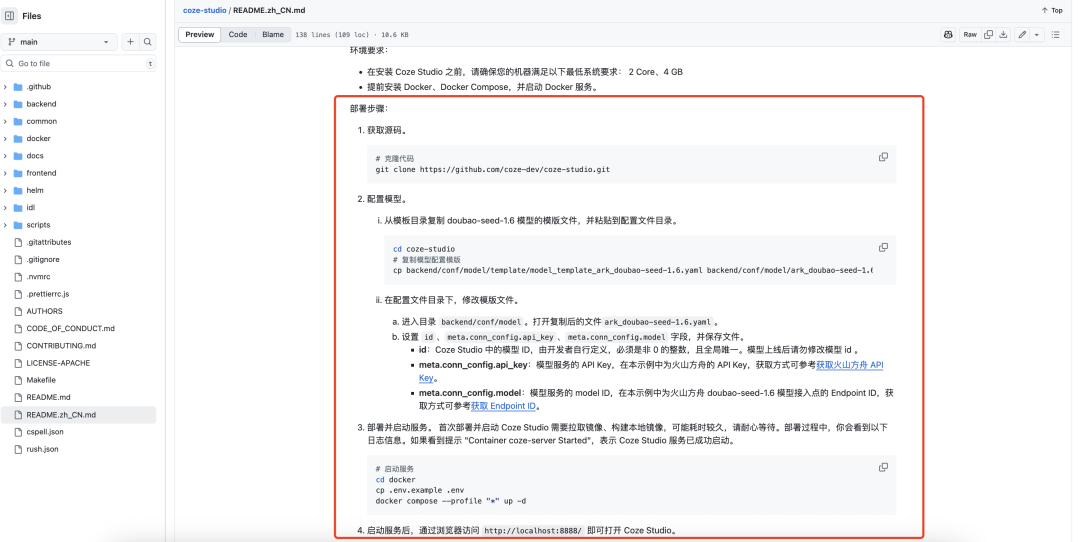This screenshot has width=1080, height=542.
Task: Focus the Go to file search field
Action: point(79,63)
